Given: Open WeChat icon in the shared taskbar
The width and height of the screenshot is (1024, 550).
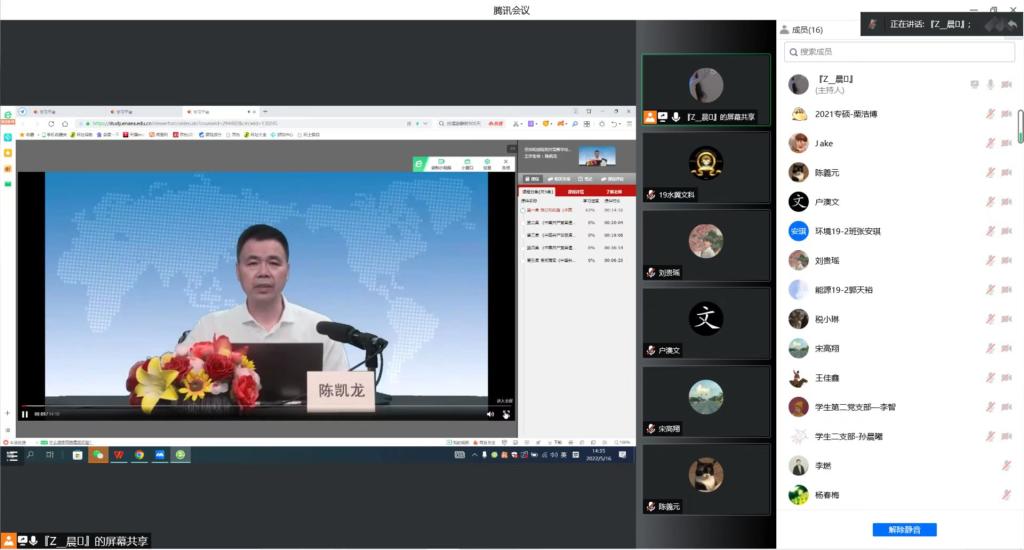Looking at the screenshot, I should (98, 455).
